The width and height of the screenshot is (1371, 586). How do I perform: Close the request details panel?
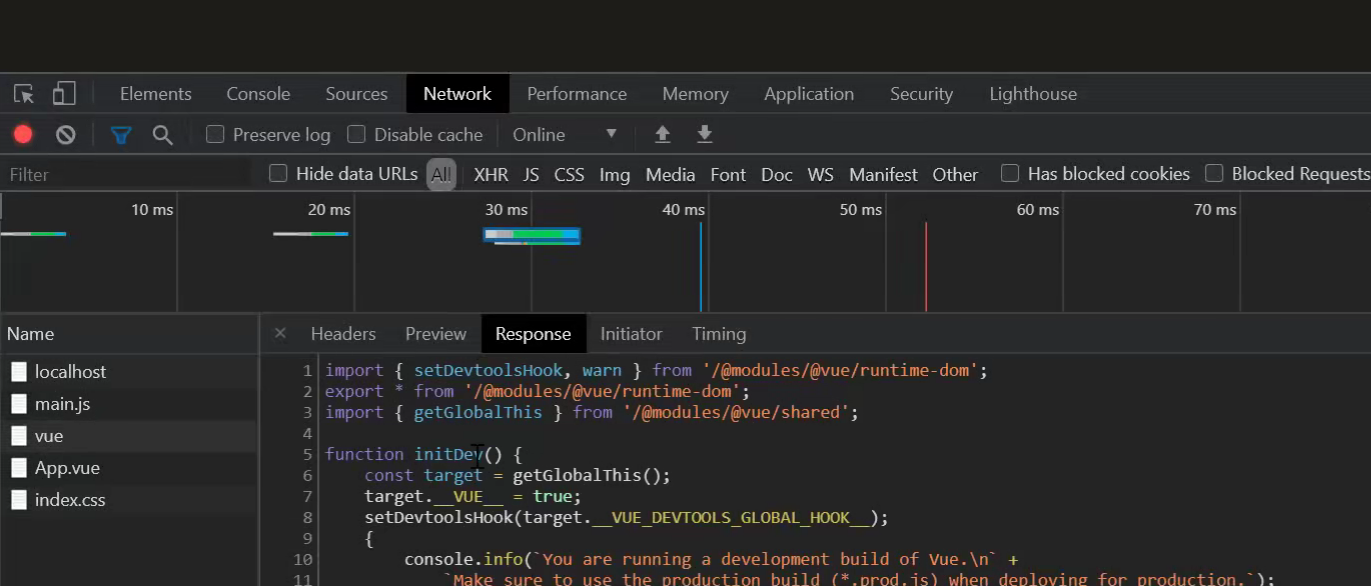pyautogui.click(x=280, y=333)
